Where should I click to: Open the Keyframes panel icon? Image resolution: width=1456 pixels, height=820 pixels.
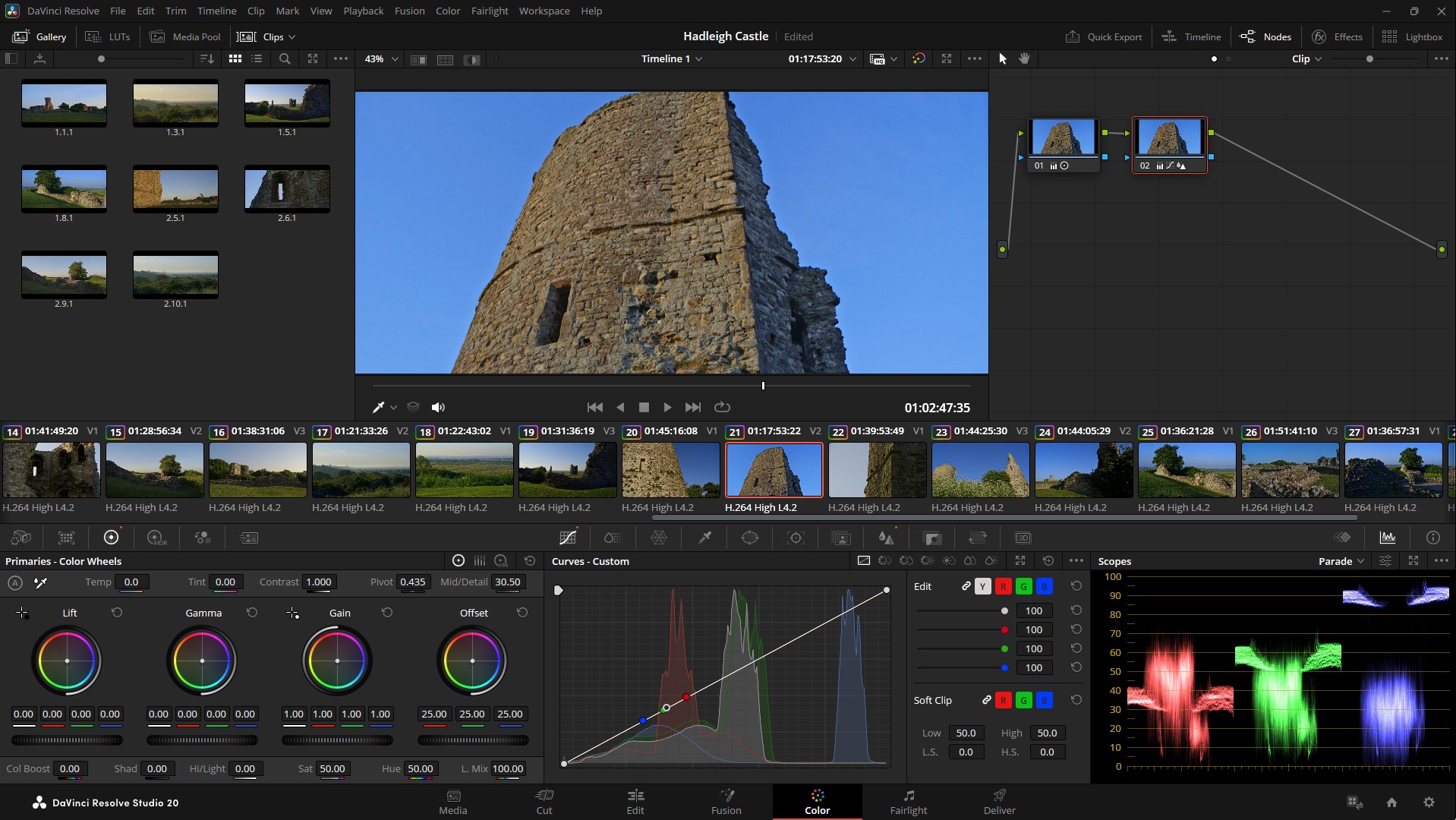[1342, 538]
